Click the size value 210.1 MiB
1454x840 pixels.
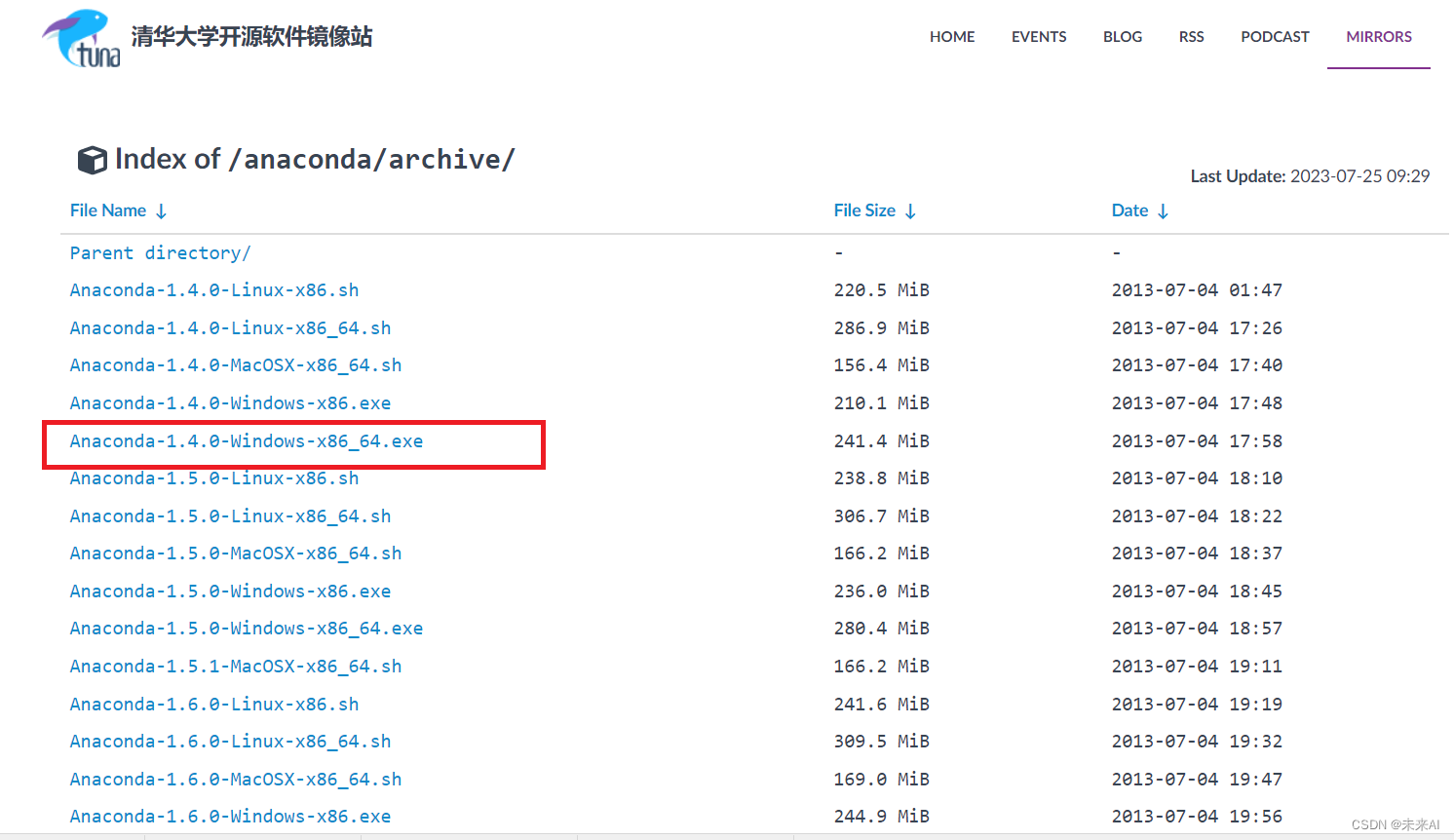click(x=881, y=403)
